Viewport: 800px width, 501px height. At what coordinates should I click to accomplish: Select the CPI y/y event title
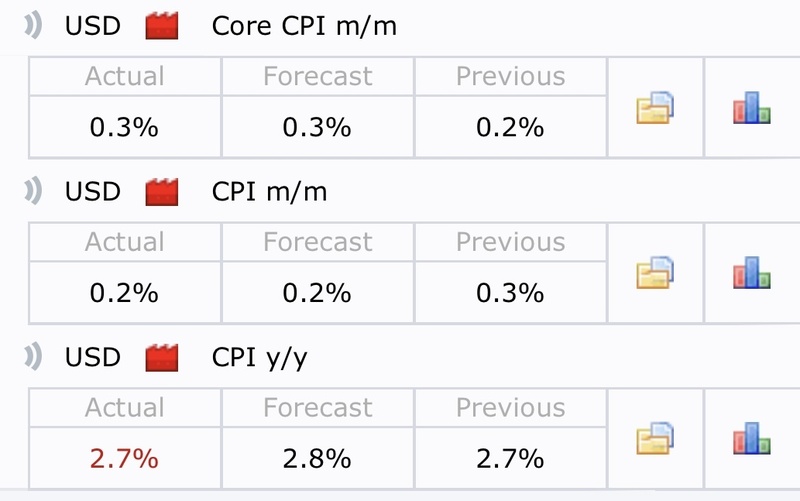(x=259, y=357)
